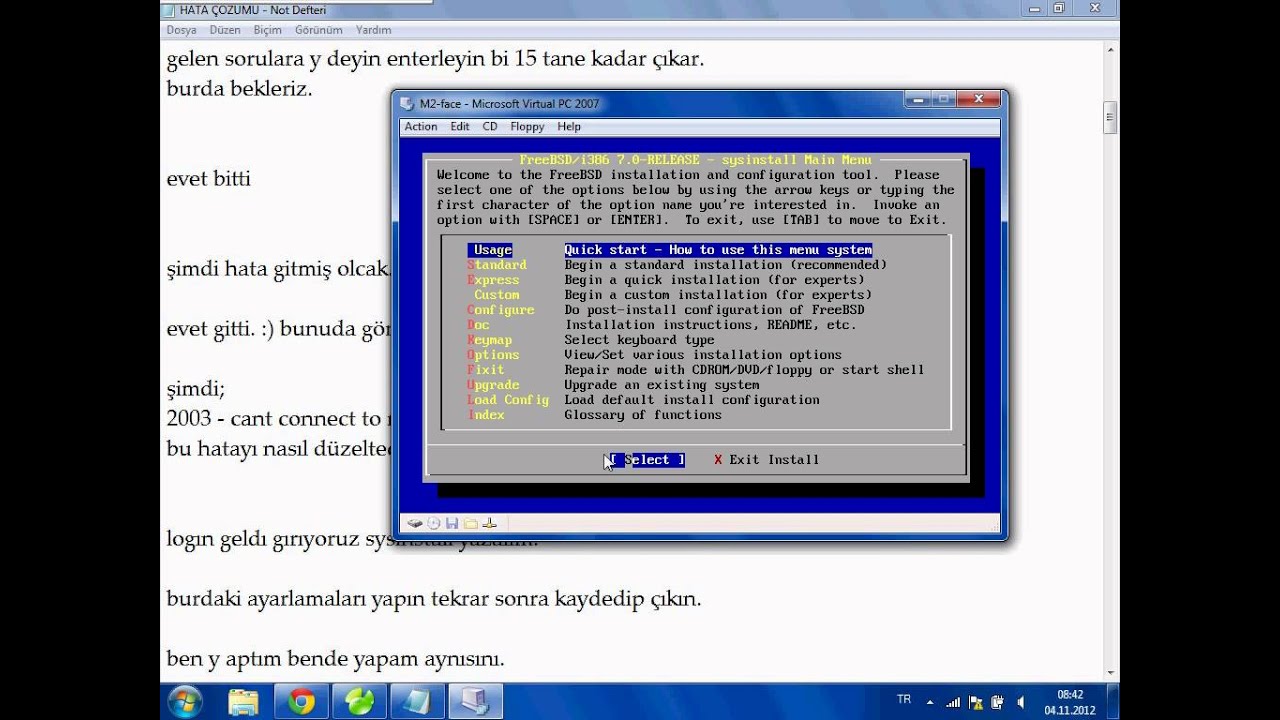Viewport: 1280px width, 720px height.
Task: Close the Virtual PC window
Action: coord(978,99)
